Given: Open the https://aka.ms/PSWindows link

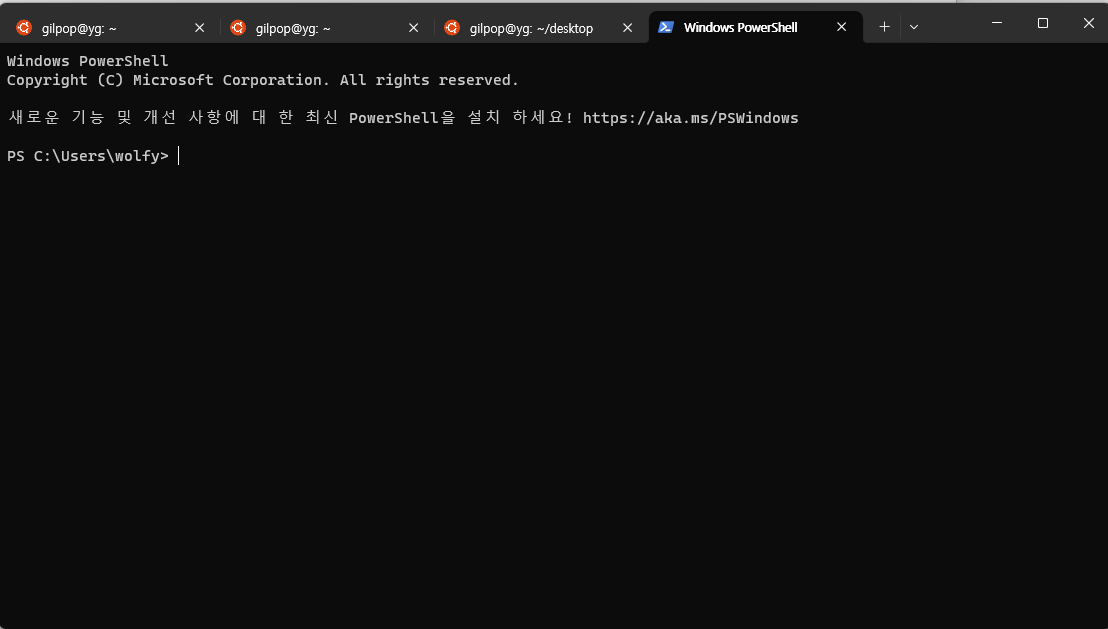Looking at the screenshot, I should [x=690, y=118].
